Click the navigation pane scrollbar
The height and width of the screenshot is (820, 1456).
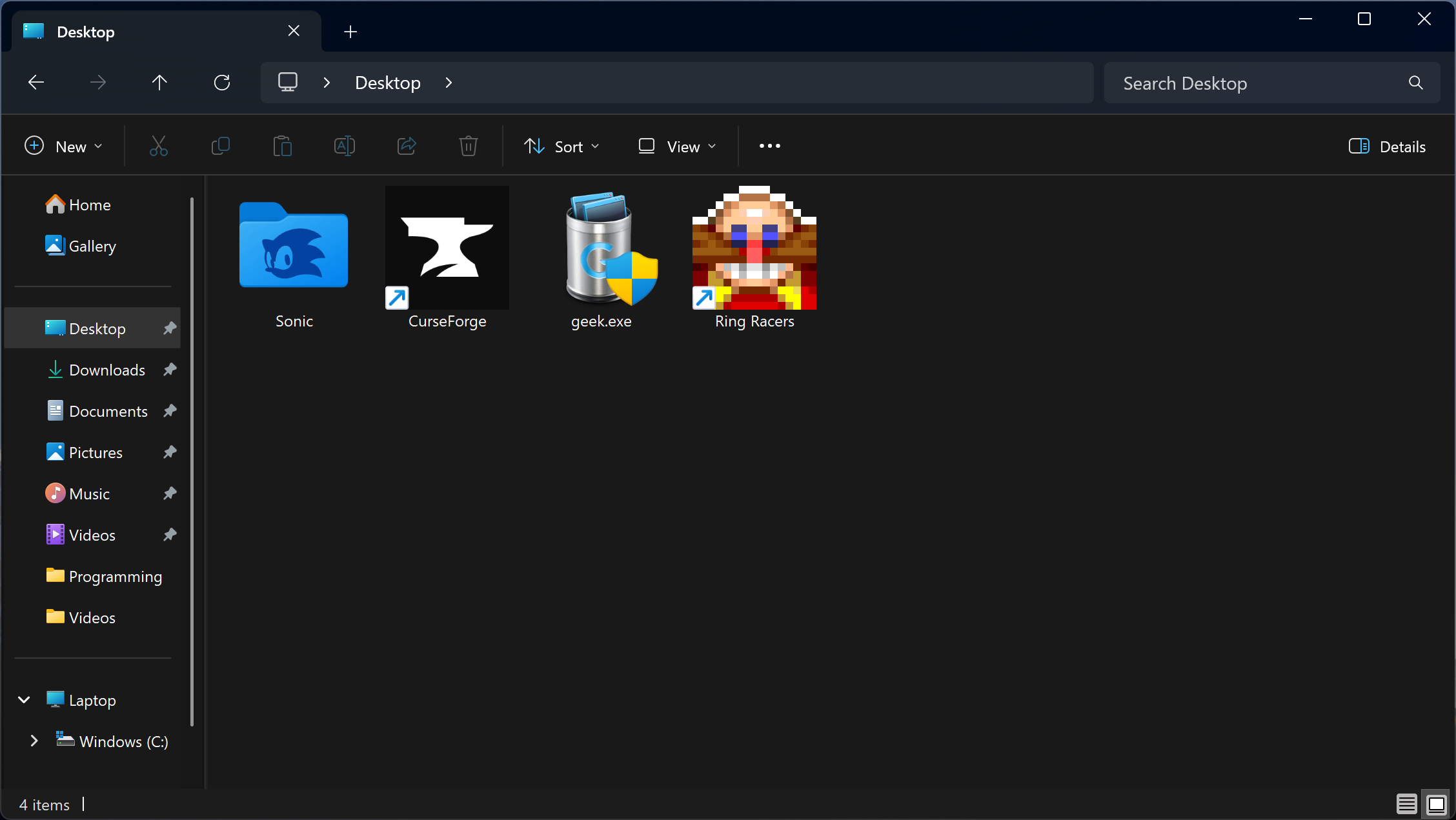click(192, 461)
